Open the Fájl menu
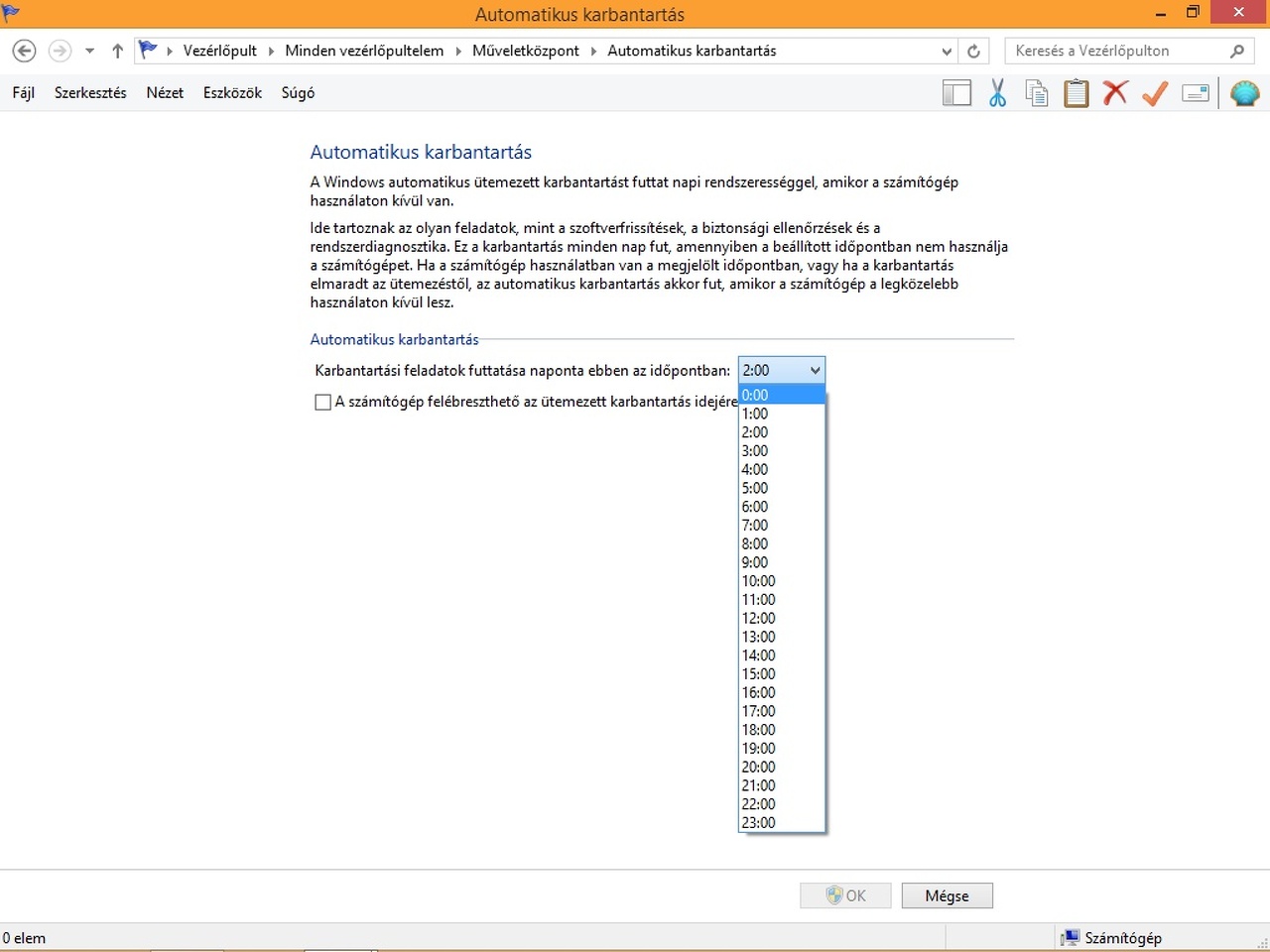Screen dimensions: 1270x952 24,92
